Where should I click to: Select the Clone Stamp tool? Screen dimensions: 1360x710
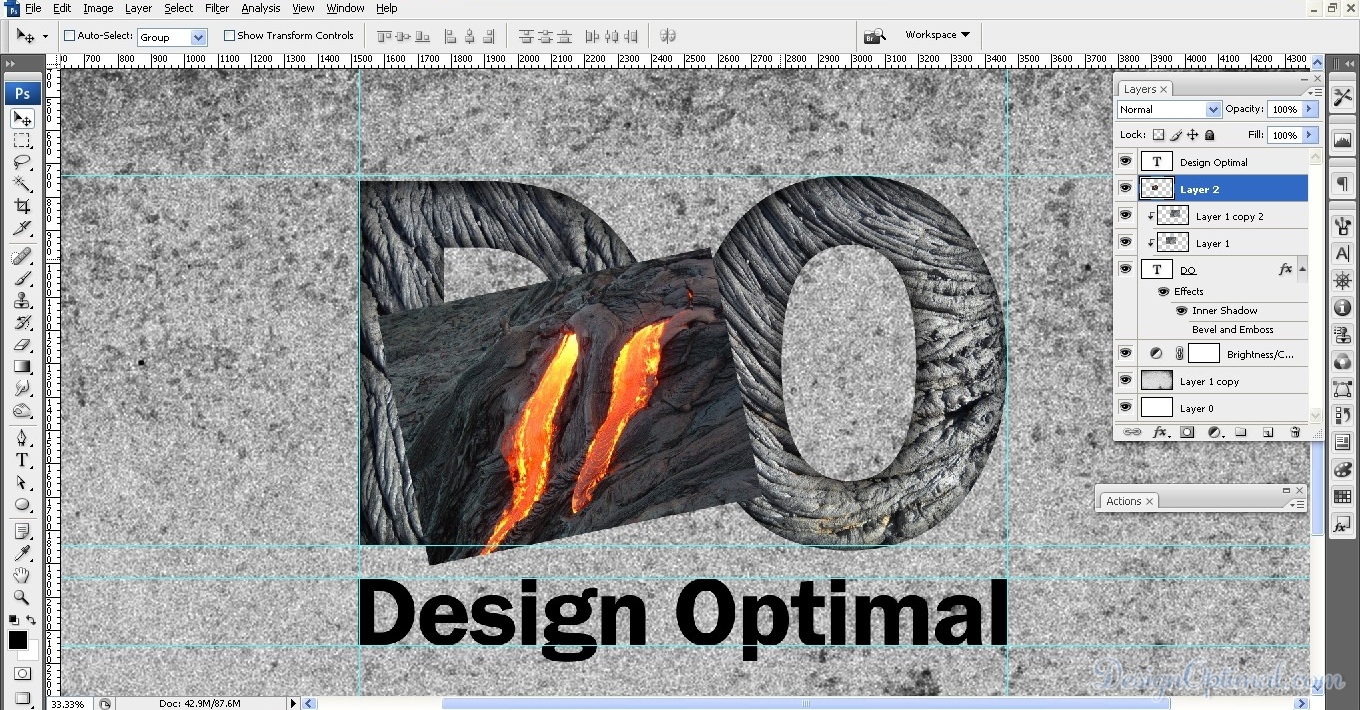click(x=22, y=301)
